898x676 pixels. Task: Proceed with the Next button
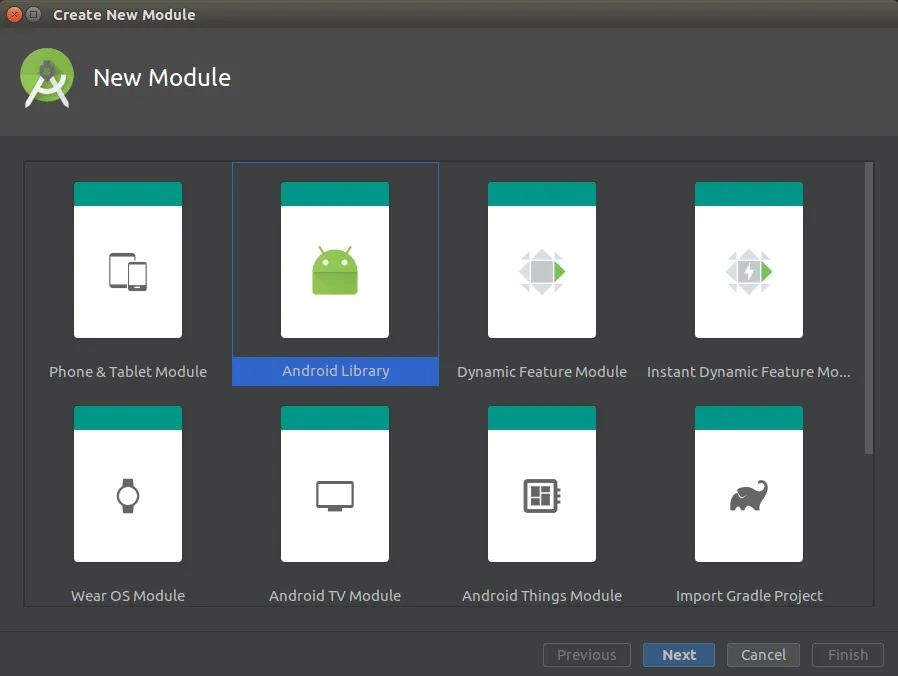[x=679, y=655]
